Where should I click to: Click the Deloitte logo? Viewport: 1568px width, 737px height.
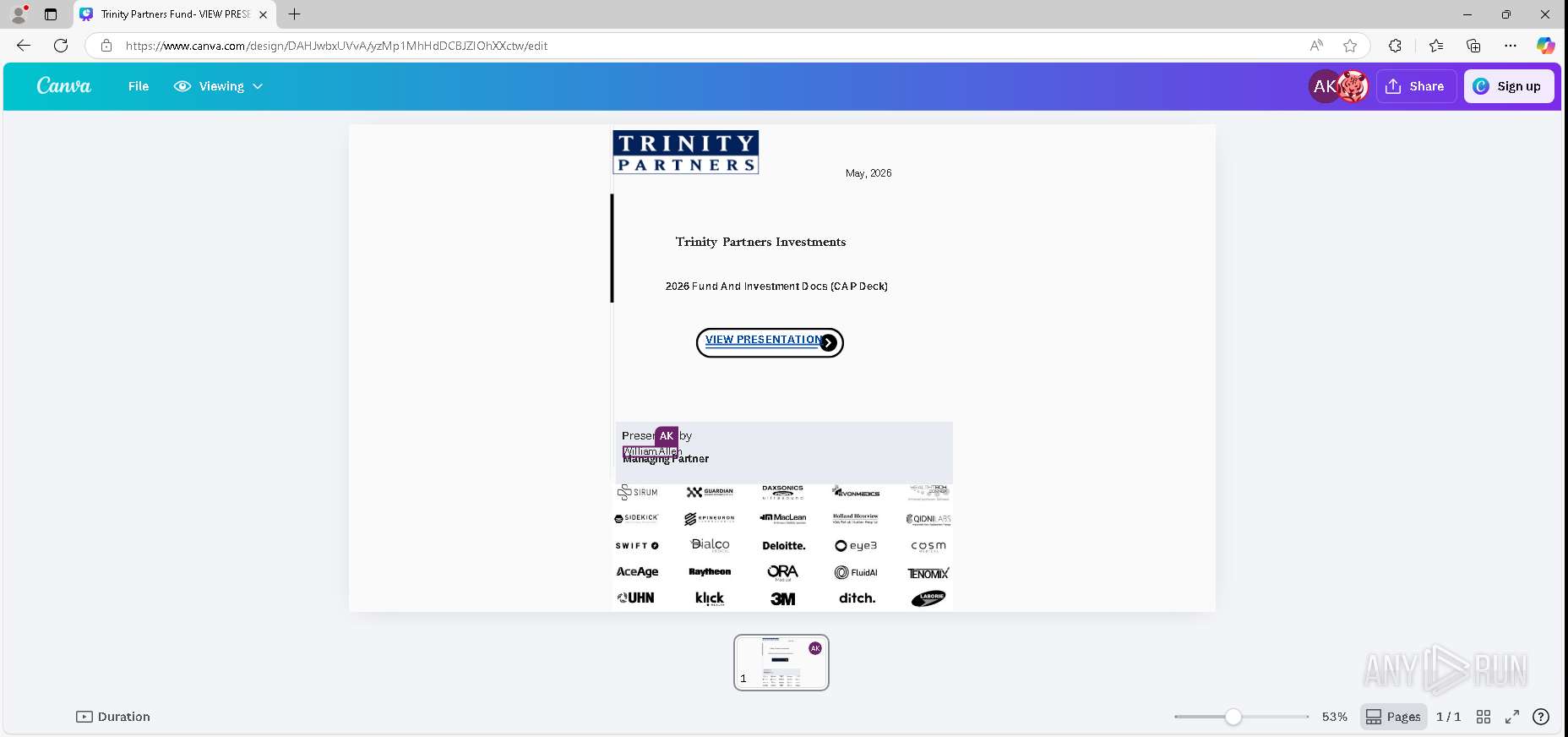pos(784,546)
